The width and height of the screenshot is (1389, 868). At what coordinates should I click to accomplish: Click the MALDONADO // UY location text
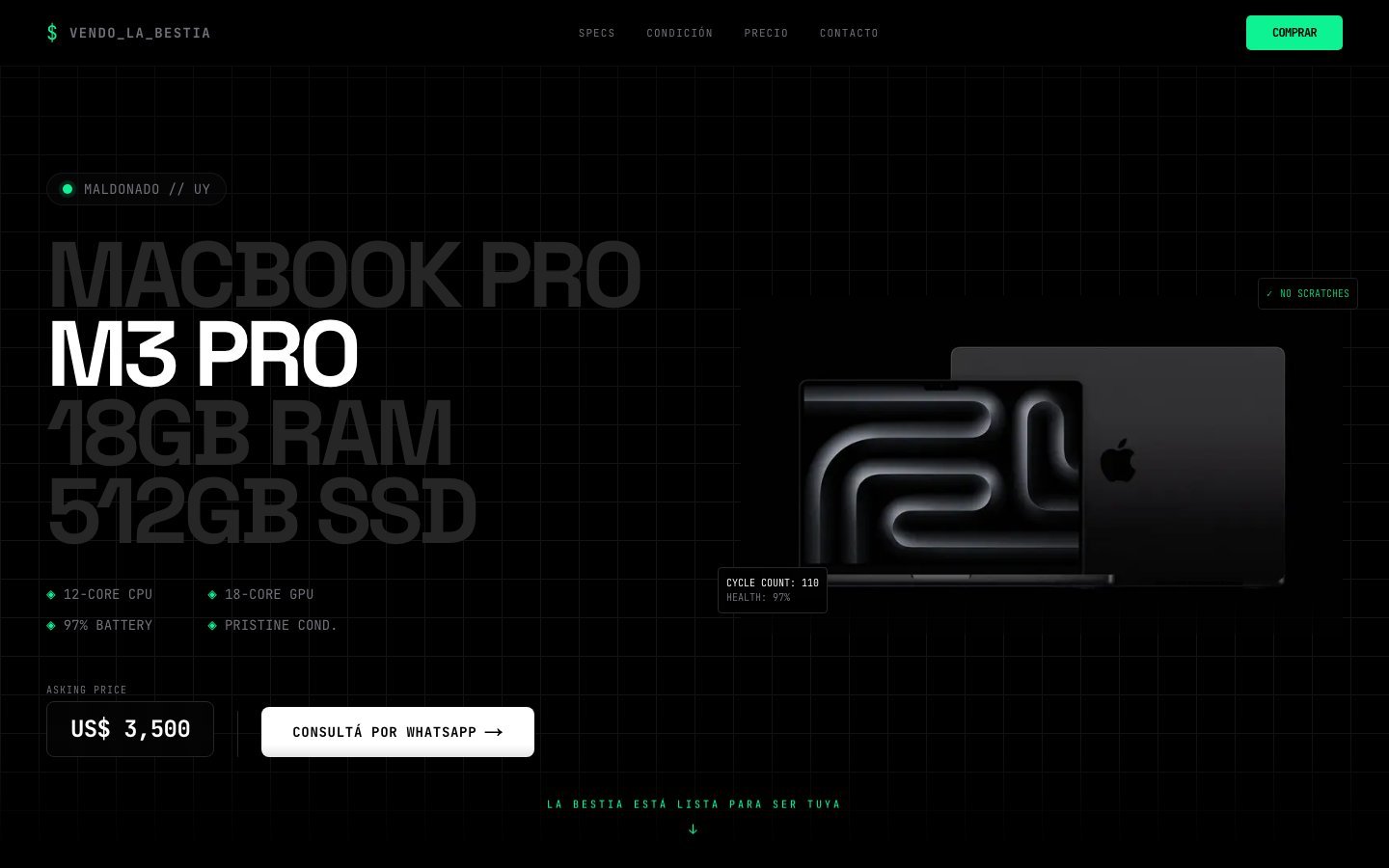tap(147, 189)
